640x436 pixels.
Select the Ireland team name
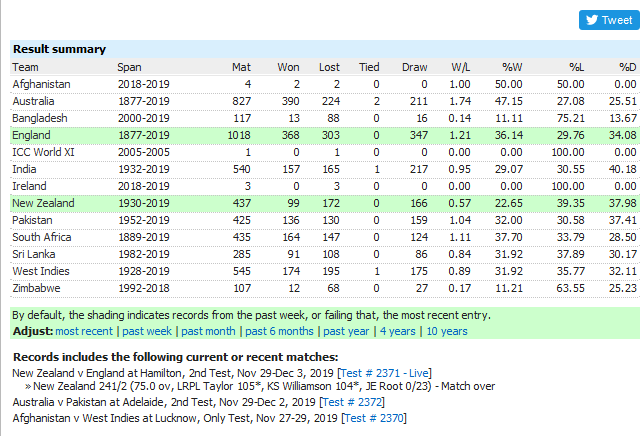pyautogui.click(x=29, y=186)
